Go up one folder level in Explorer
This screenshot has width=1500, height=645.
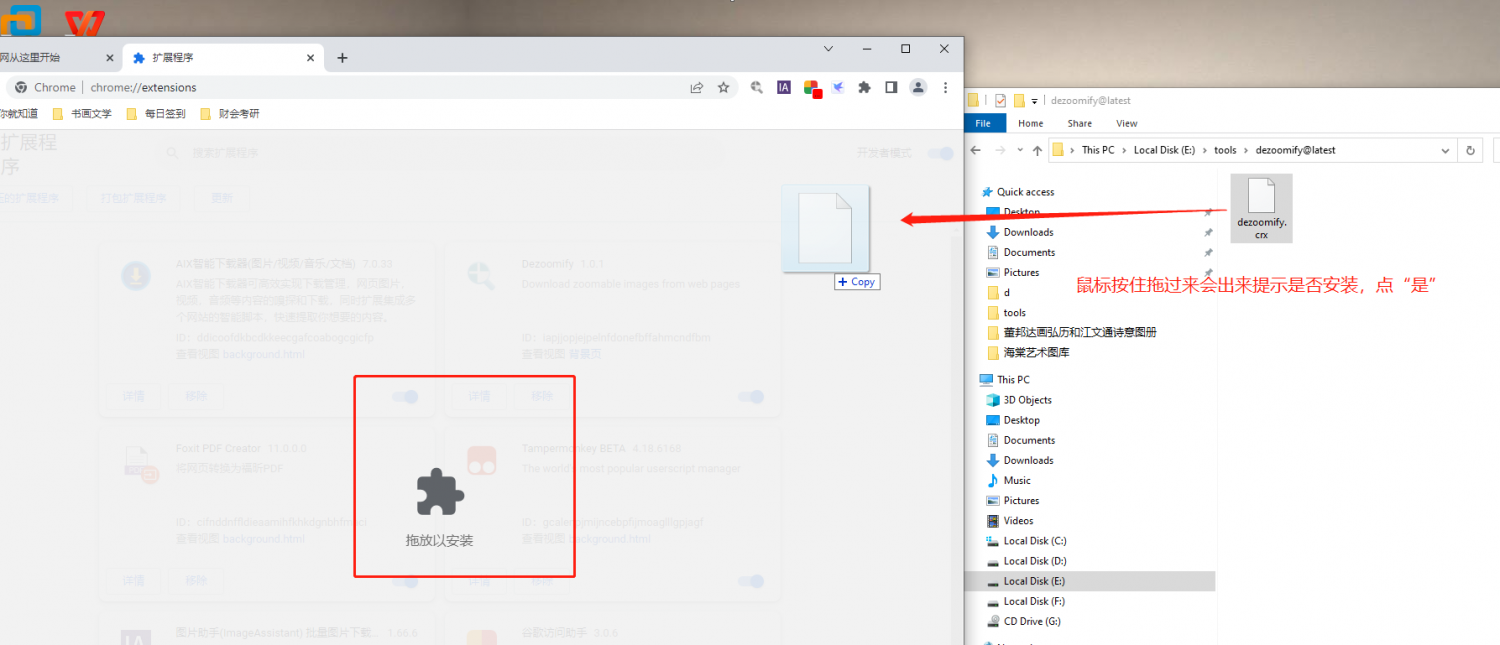[1037, 150]
